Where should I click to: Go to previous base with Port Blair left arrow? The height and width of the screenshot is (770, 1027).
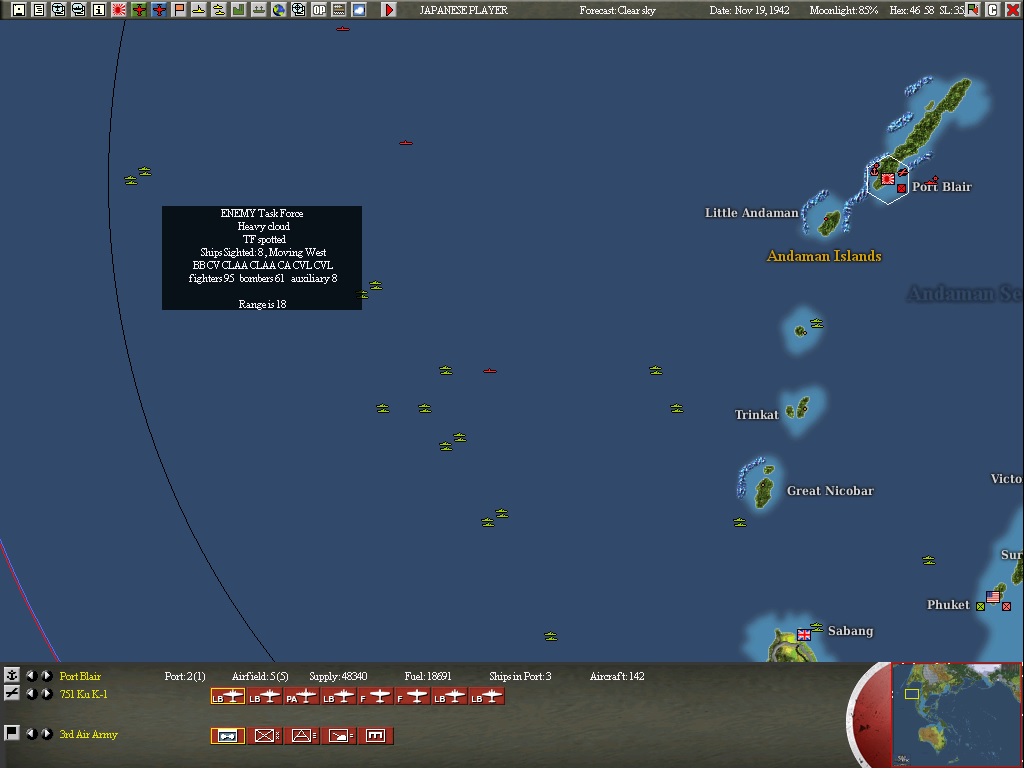pyautogui.click(x=31, y=676)
